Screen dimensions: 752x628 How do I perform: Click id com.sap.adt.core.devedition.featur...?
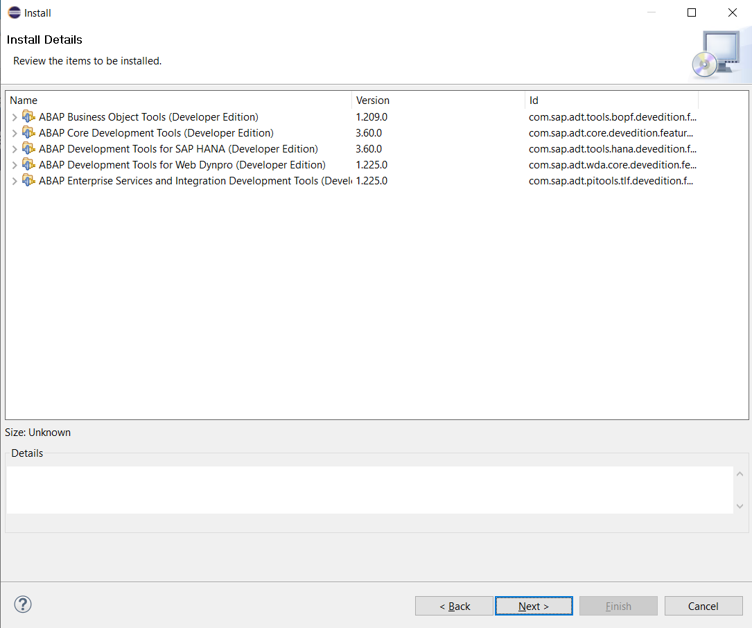click(611, 133)
